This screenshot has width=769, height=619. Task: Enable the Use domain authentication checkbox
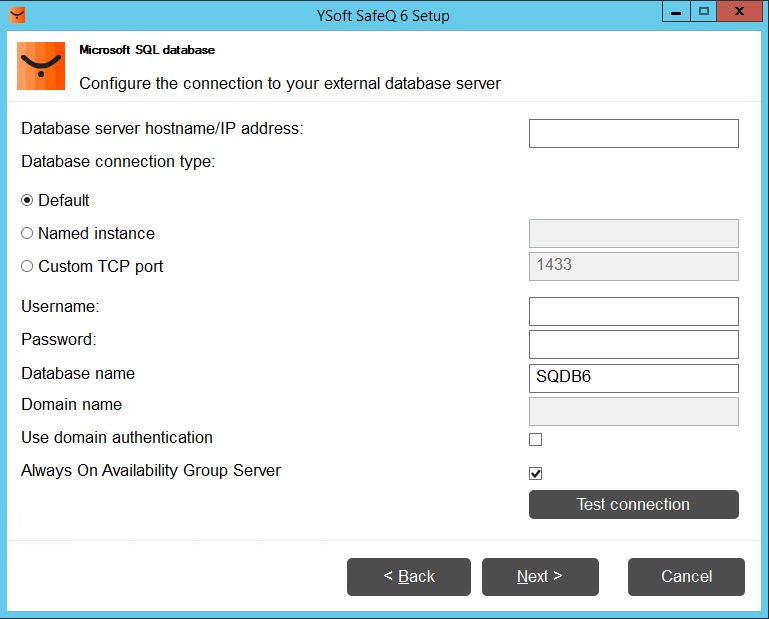536,439
